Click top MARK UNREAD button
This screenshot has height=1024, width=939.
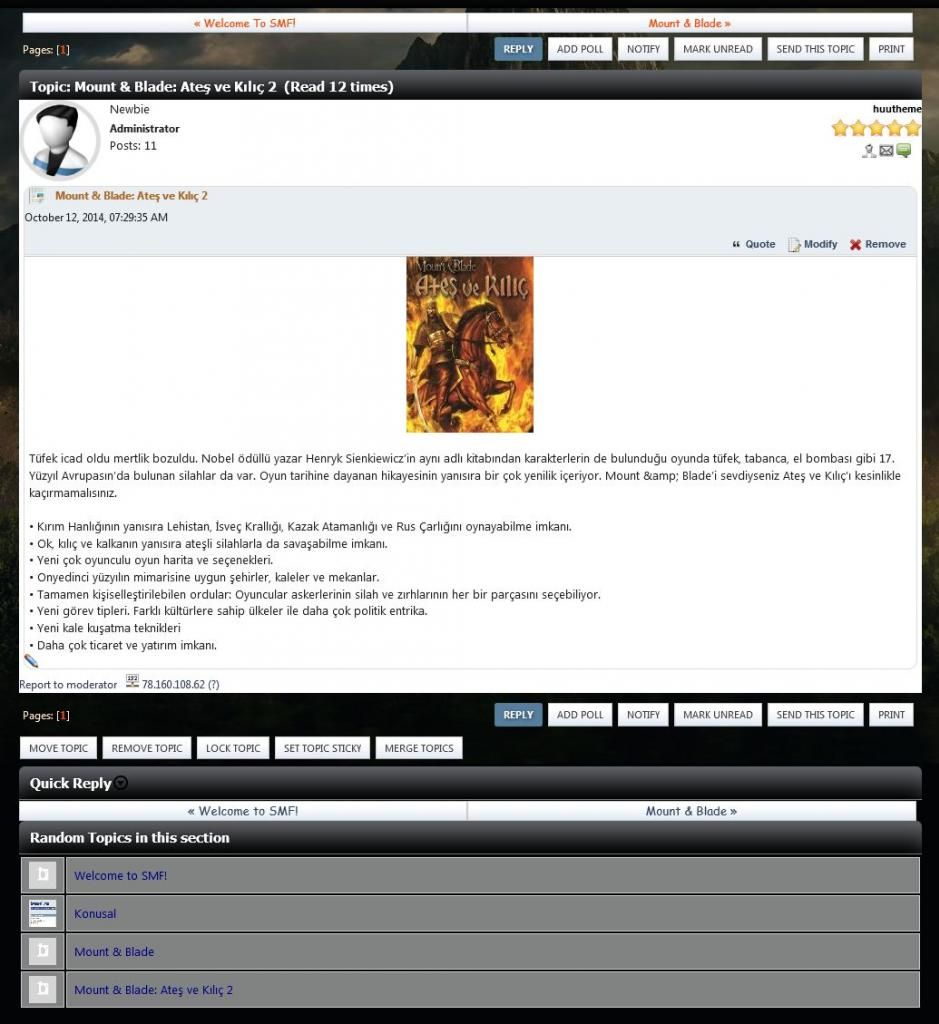[718, 49]
